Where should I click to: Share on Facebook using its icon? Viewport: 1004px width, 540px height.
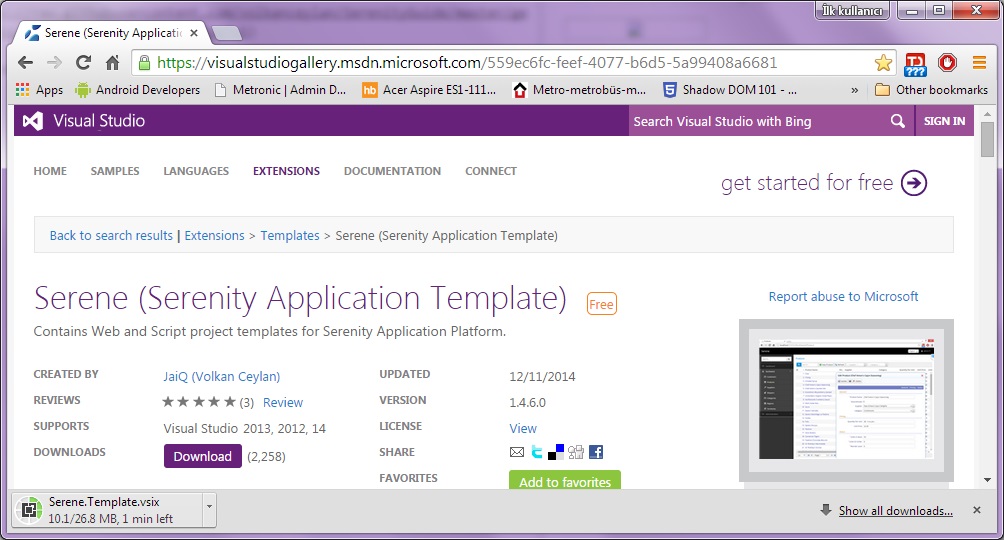pos(596,452)
